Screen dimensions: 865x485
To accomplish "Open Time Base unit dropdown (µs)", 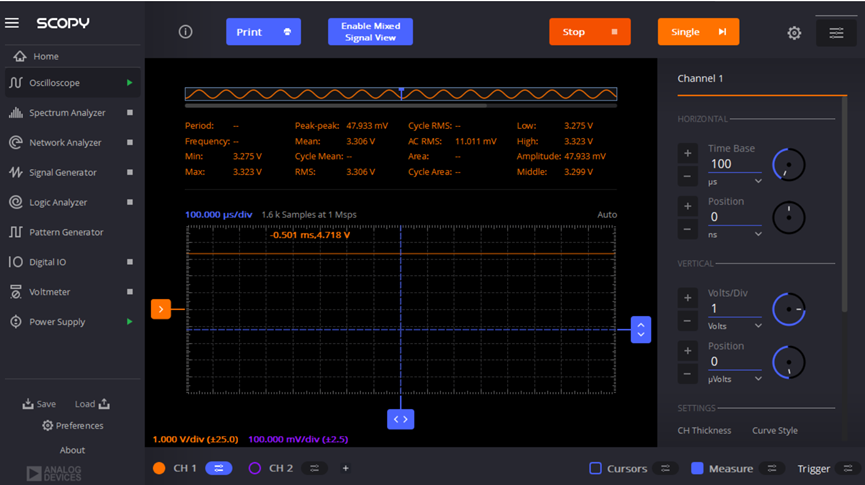I will (735, 182).
